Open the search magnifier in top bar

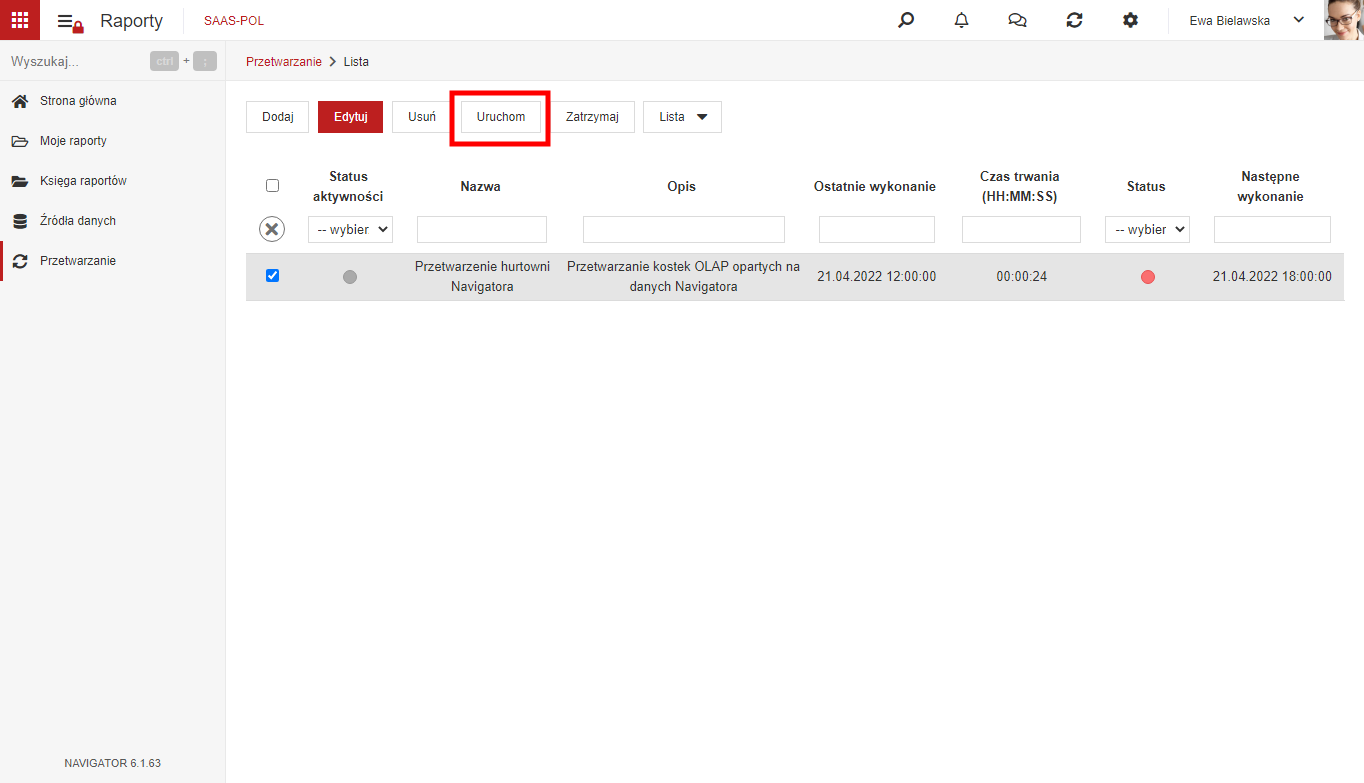[x=906, y=20]
